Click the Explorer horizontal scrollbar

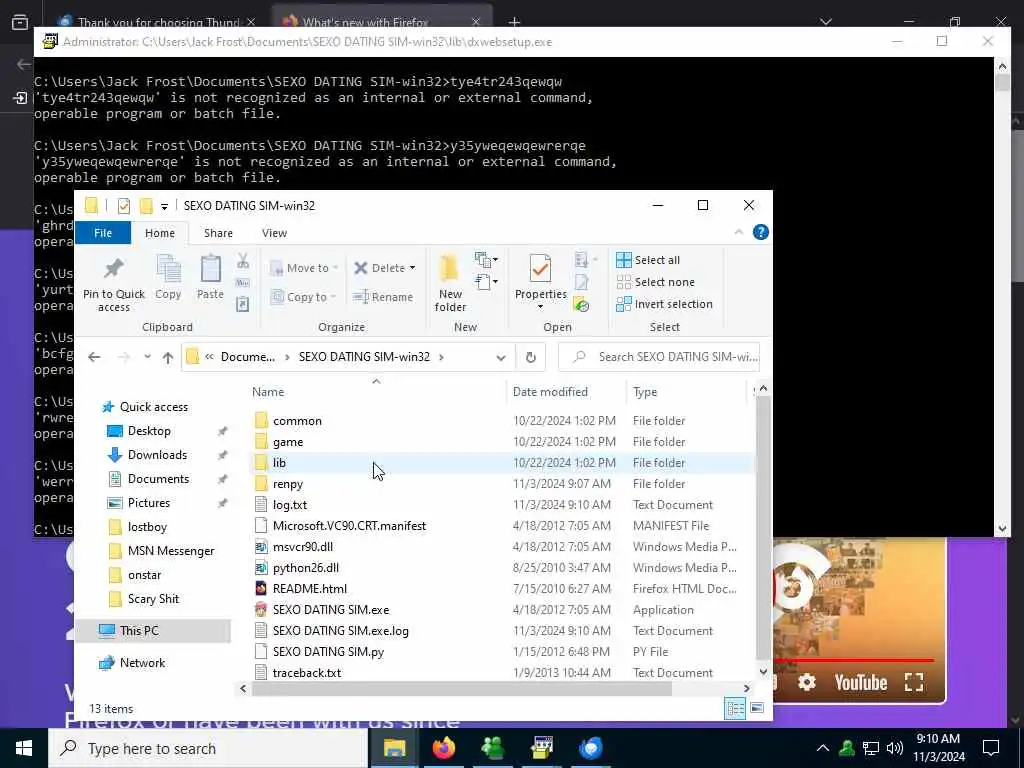pyautogui.click(x=462, y=688)
